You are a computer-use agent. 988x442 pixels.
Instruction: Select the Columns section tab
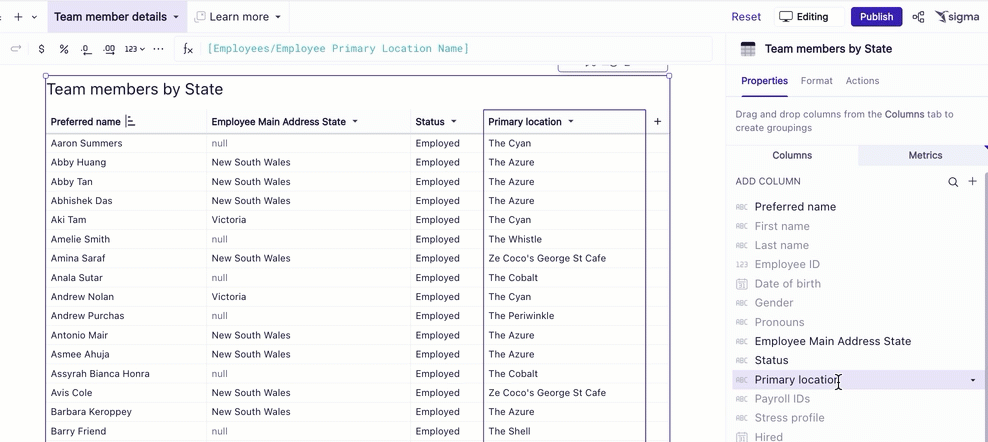[x=792, y=155]
